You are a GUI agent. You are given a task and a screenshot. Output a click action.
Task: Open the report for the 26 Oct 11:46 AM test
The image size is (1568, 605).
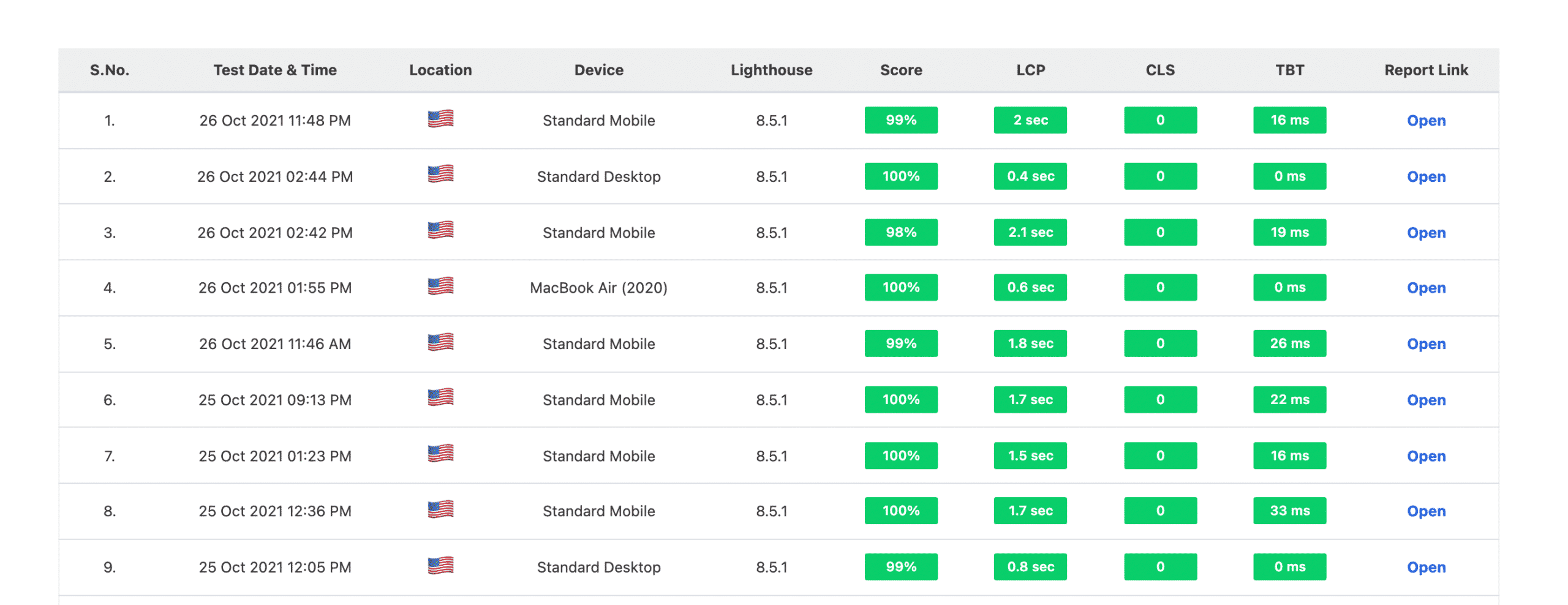pos(1426,344)
